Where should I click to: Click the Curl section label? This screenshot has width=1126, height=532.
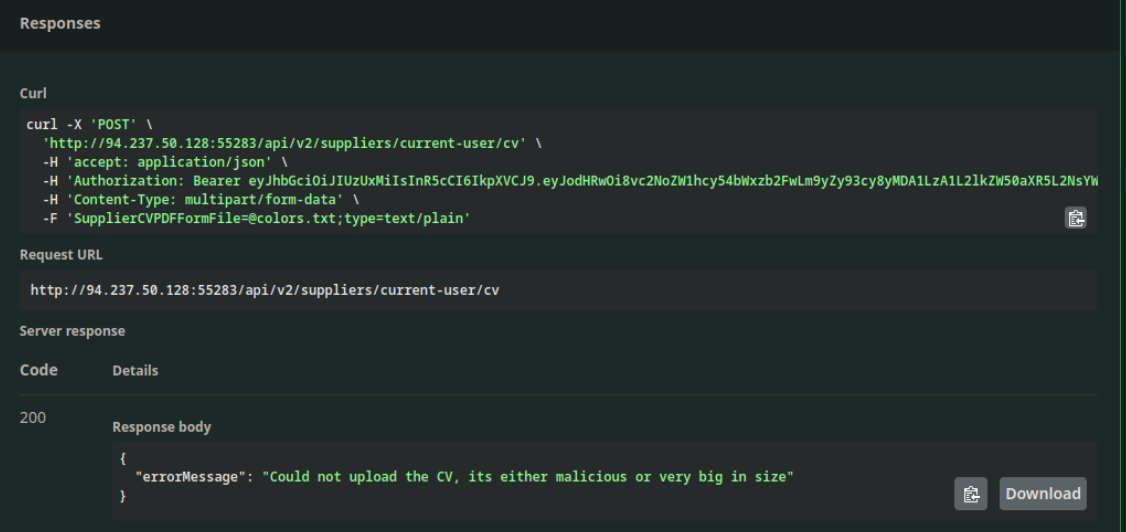[32, 94]
